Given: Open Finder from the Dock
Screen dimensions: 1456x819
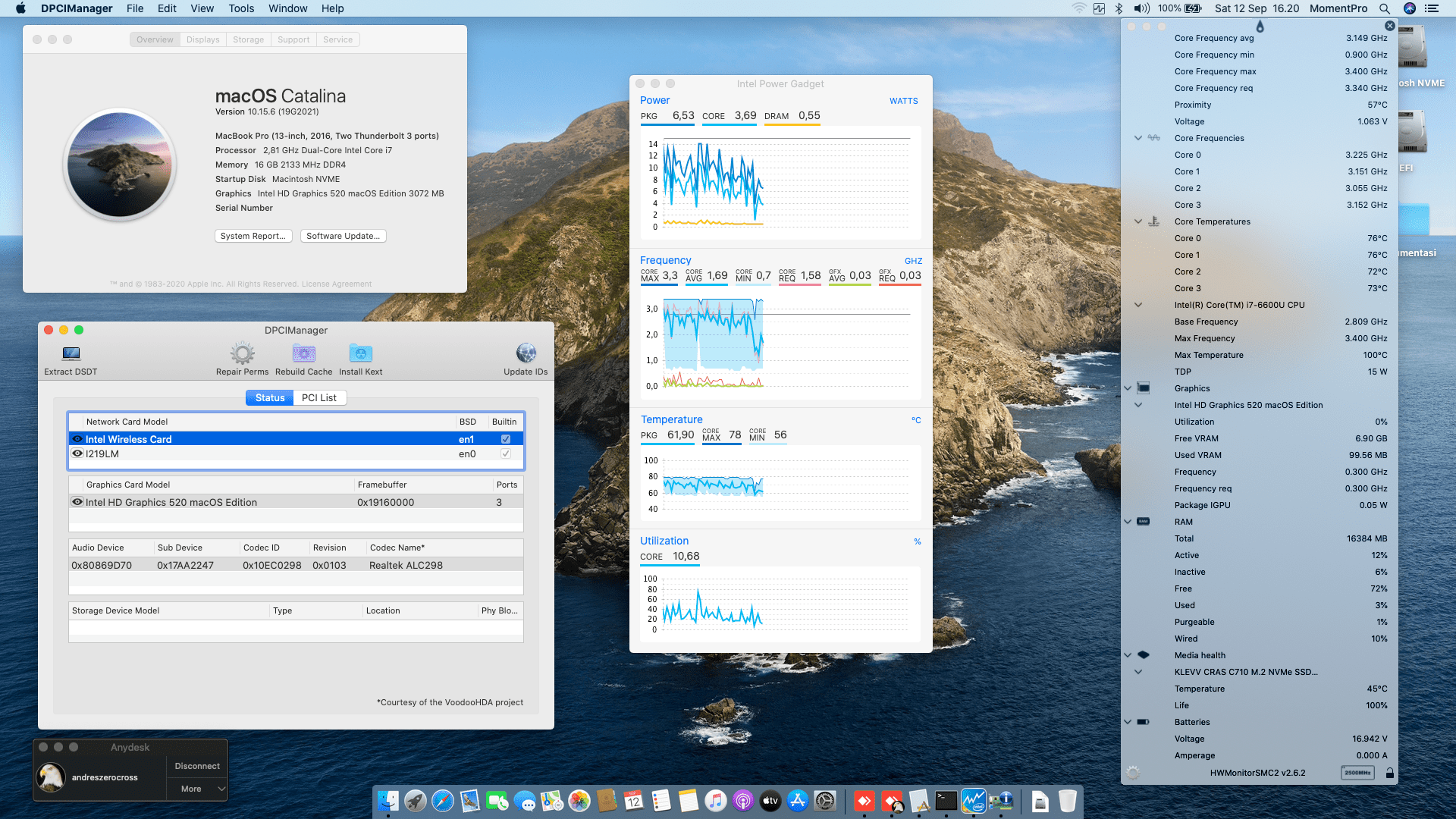Looking at the screenshot, I should coord(388,801).
